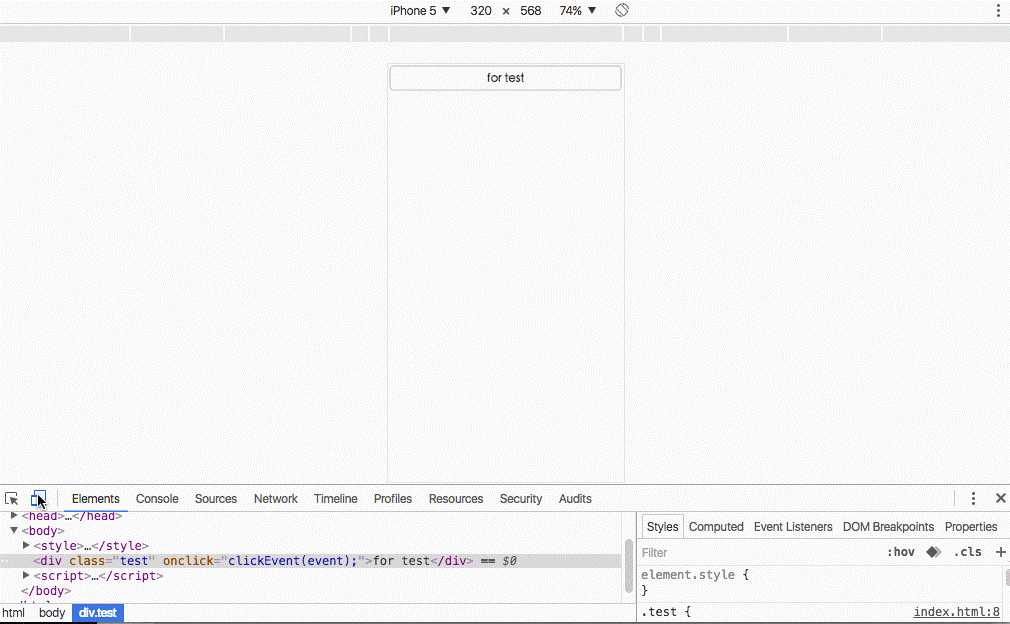This screenshot has height=624, width=1010.
Task: Click the 'for test' box in page
Action: [x=506, y=78]
